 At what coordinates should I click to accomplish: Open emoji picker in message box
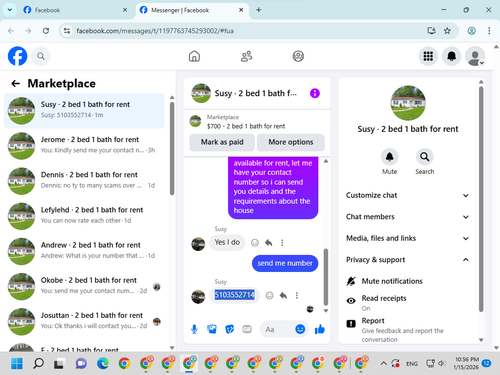coord(300,329)
